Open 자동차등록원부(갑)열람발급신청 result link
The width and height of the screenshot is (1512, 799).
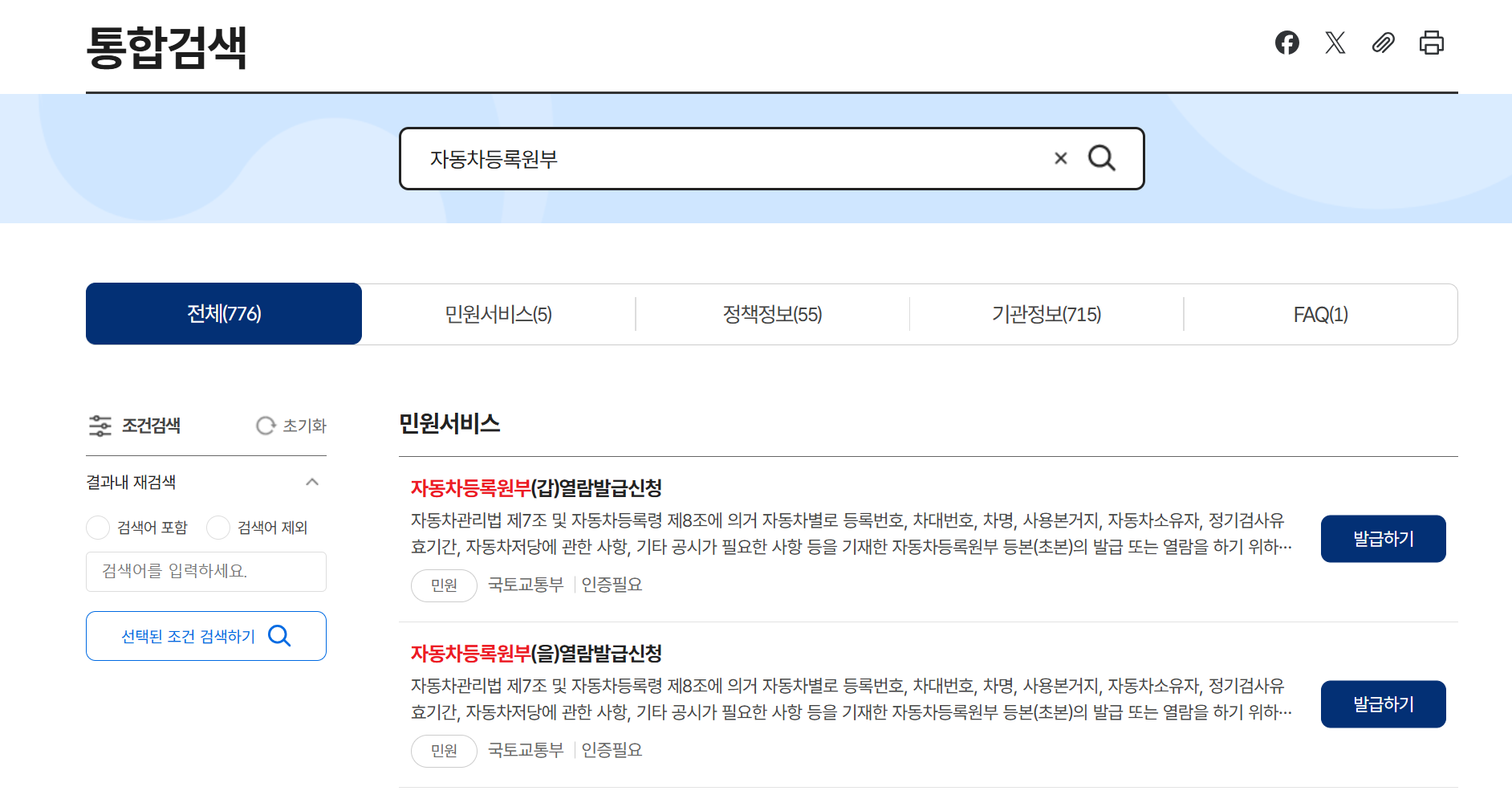tap(536, 487)
